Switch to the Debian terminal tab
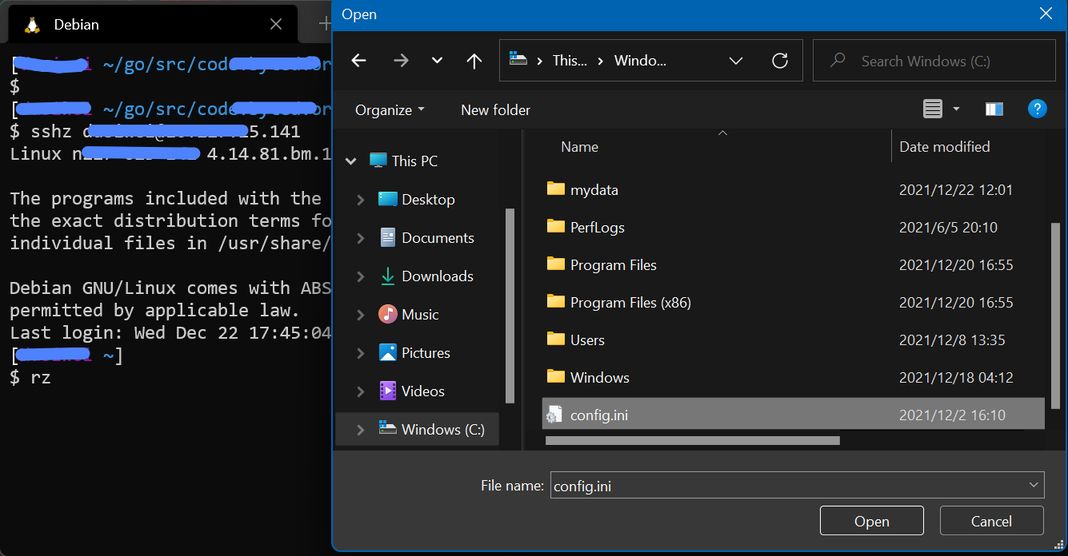1068x556 pixels. point(153,25)
